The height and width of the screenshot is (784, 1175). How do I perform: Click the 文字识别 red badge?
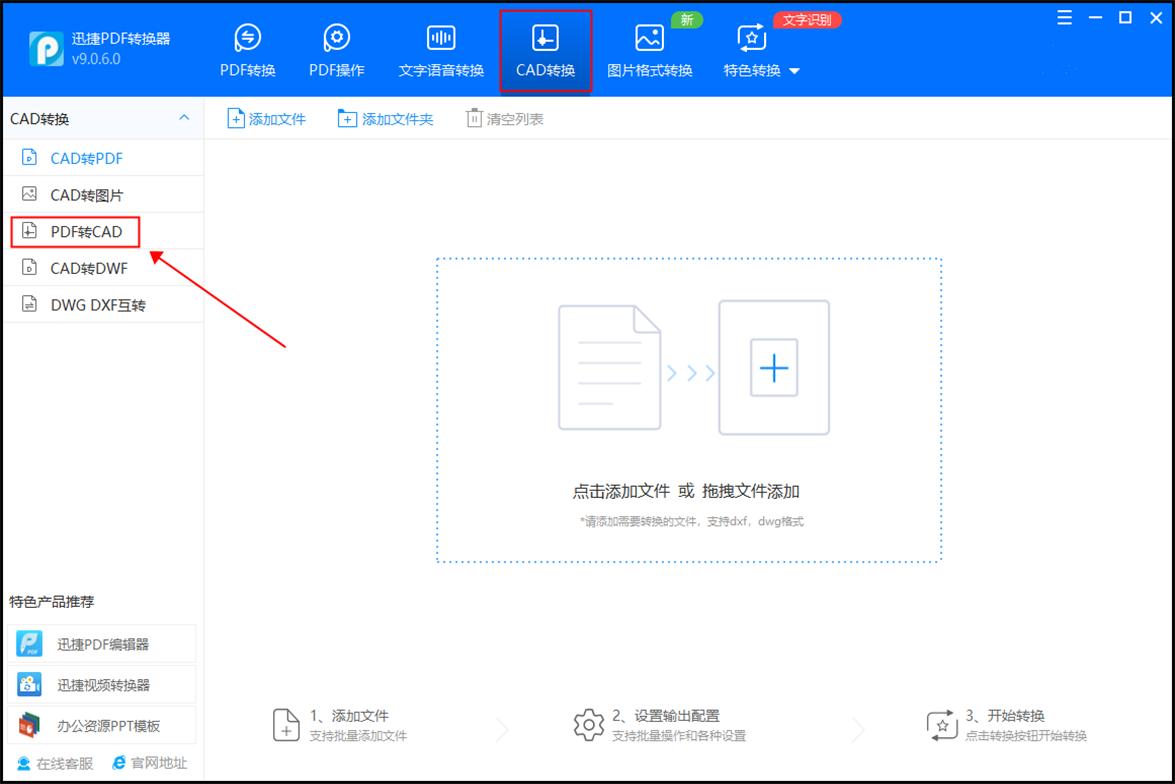pyautogui.click(x=806, y=19)
